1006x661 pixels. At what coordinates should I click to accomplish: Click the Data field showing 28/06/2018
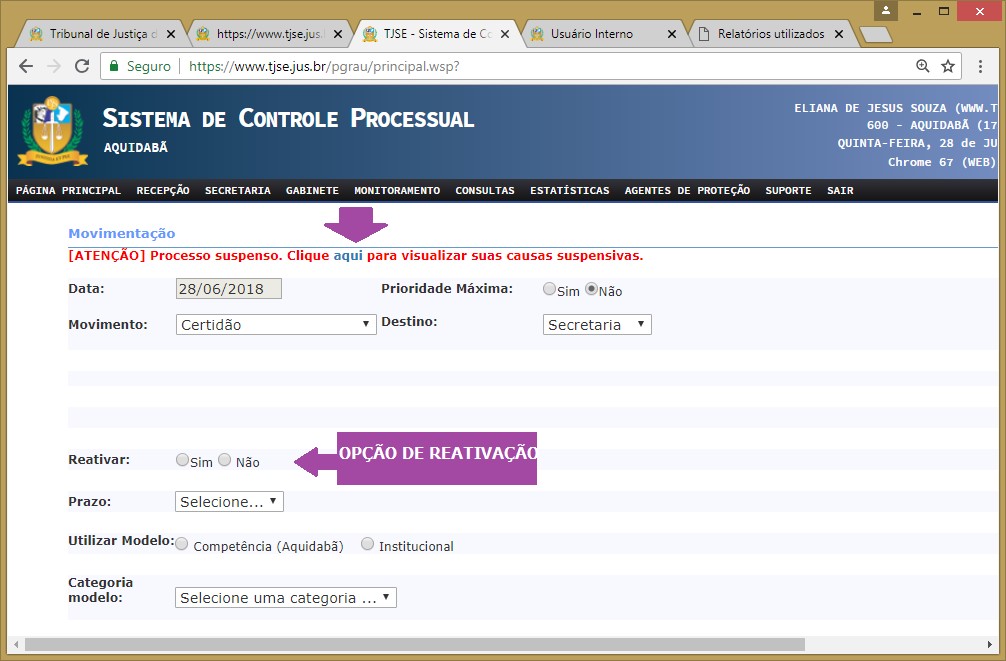click(228, 289)
